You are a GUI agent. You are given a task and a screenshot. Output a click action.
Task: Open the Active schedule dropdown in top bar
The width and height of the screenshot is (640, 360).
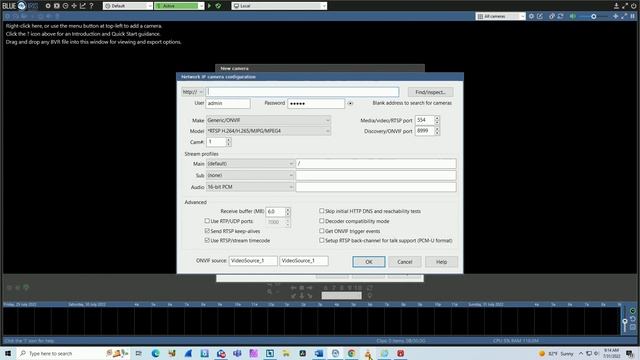click(179, 6)
